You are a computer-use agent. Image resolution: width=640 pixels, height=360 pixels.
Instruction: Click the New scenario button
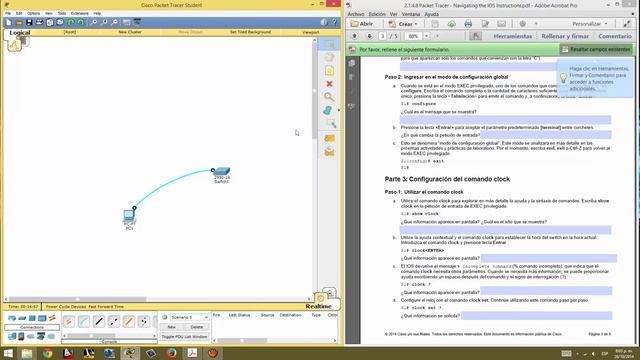(x=171, y=327)
